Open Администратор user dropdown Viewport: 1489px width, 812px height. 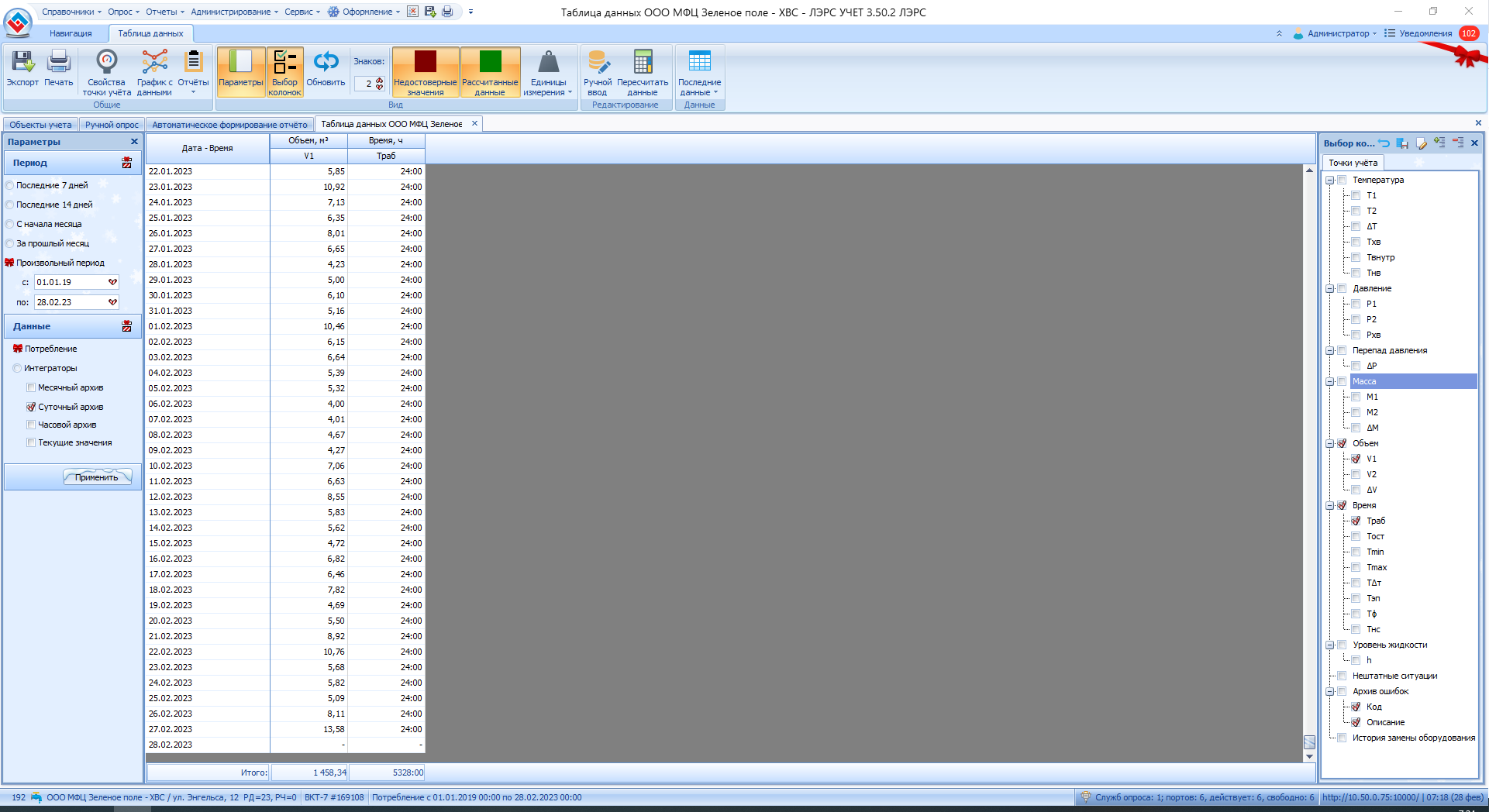(1335, 33)
